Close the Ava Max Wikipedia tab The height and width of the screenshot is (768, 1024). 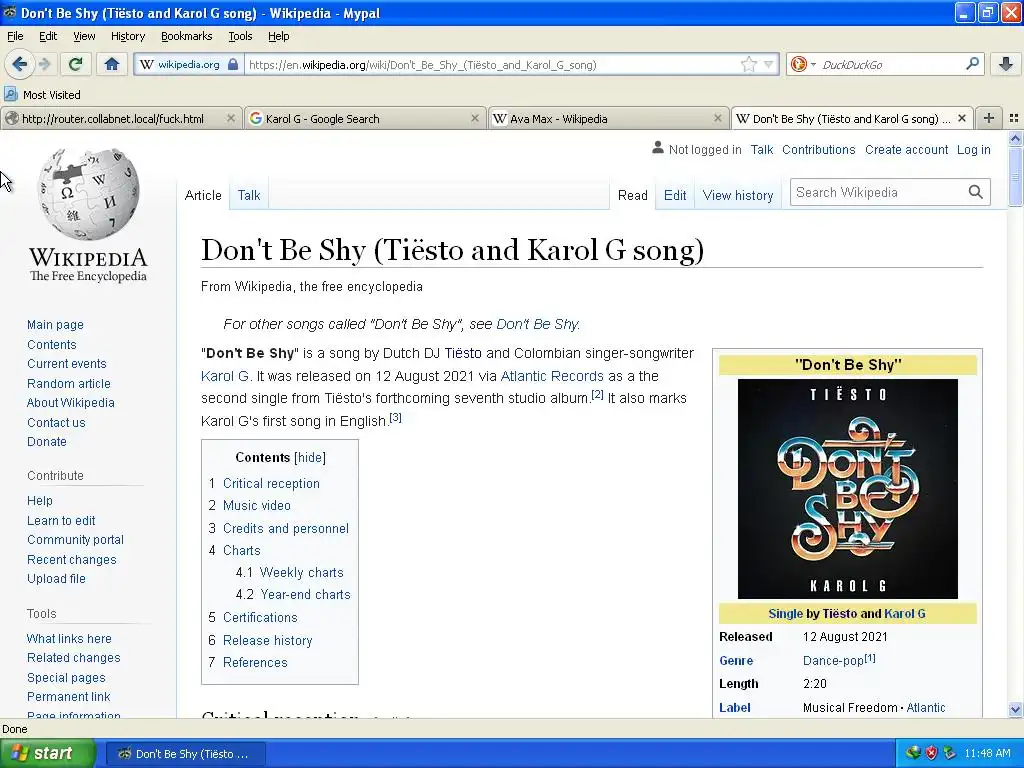pos(718,118)
